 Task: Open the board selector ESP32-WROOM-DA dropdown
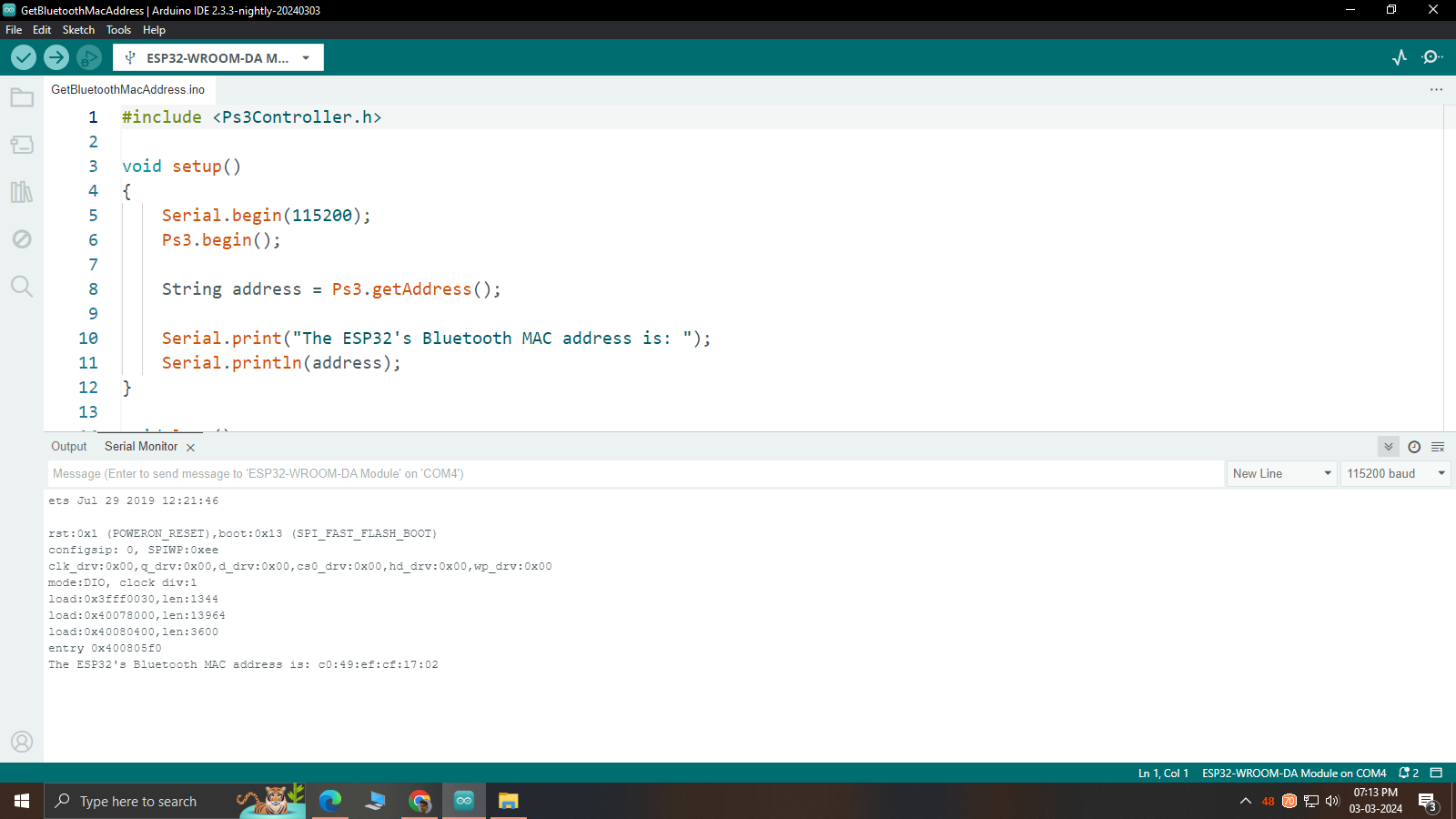pos(218,57)
